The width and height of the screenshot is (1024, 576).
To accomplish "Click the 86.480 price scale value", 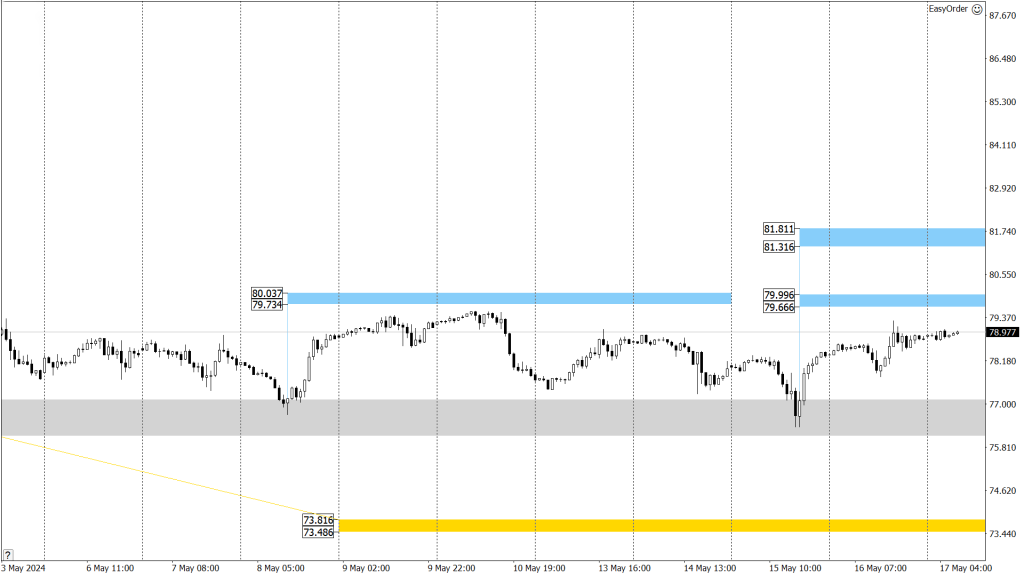I will 1002,59.
